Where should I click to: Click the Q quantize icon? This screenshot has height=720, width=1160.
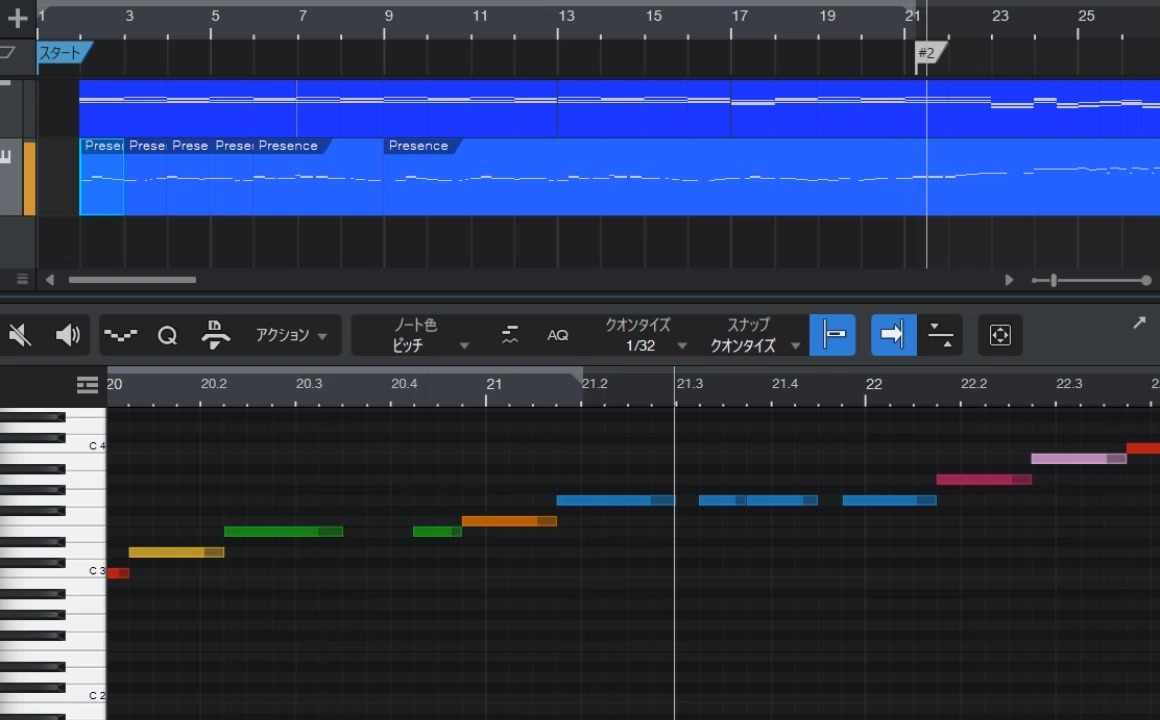pyautogui.click(x=167, y=335)
